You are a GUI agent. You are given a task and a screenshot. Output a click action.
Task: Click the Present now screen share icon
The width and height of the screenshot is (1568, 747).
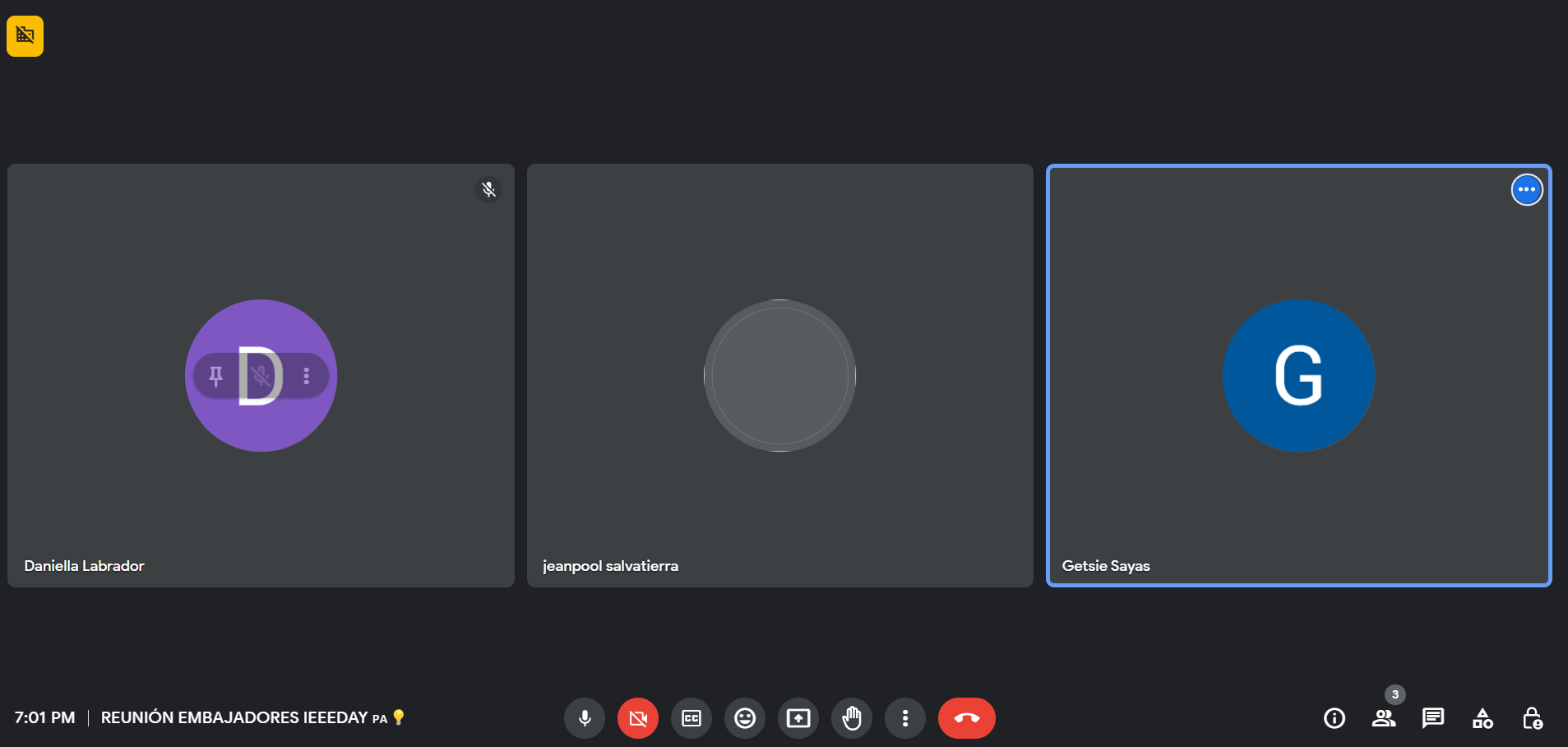798,718
